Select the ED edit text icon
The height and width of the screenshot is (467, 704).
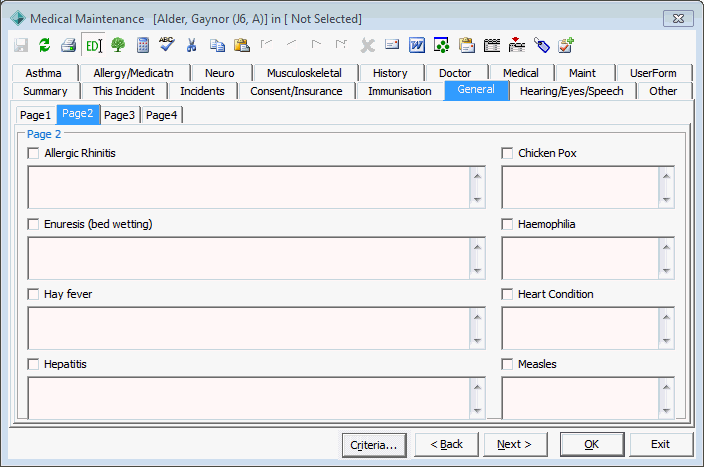pos(93,45)
